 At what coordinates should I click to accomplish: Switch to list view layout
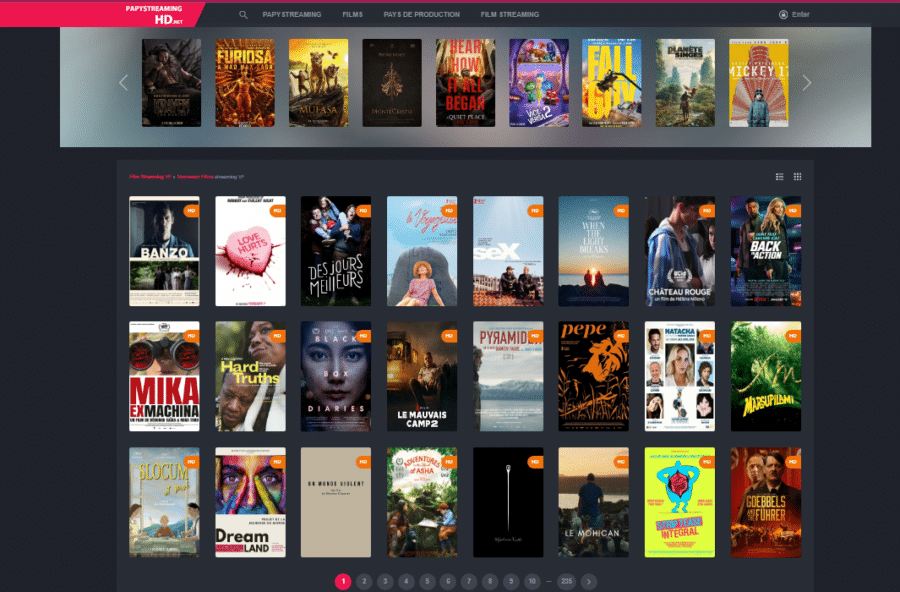tap(779, 177)
